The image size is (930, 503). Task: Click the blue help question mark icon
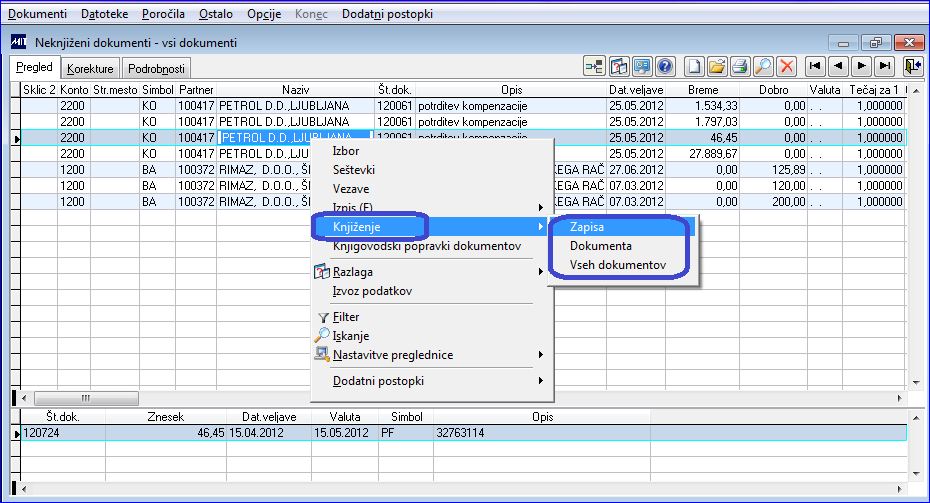[x=665, y=66]
